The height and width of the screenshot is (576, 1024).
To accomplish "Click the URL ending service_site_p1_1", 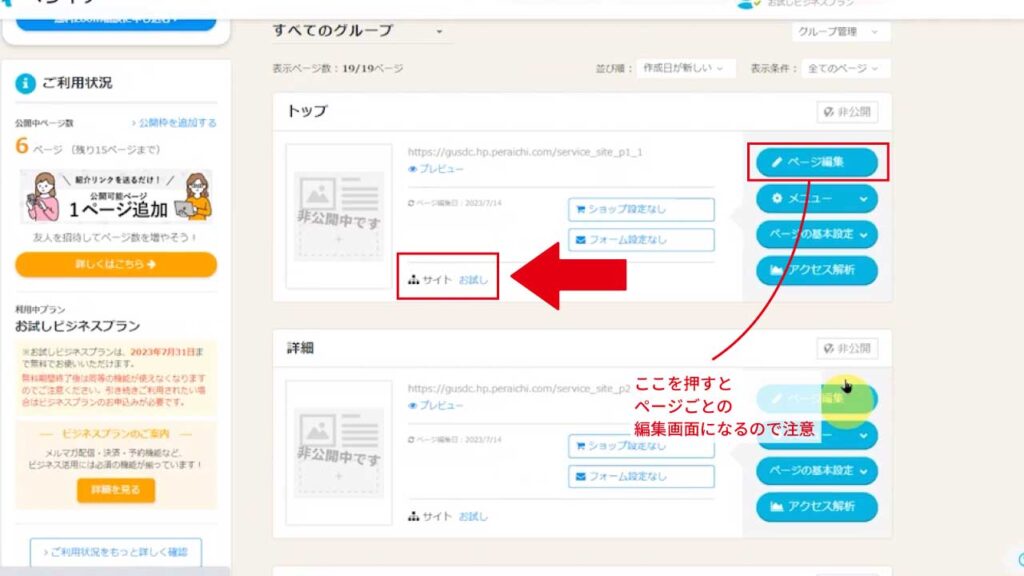I will coord(525,152).
